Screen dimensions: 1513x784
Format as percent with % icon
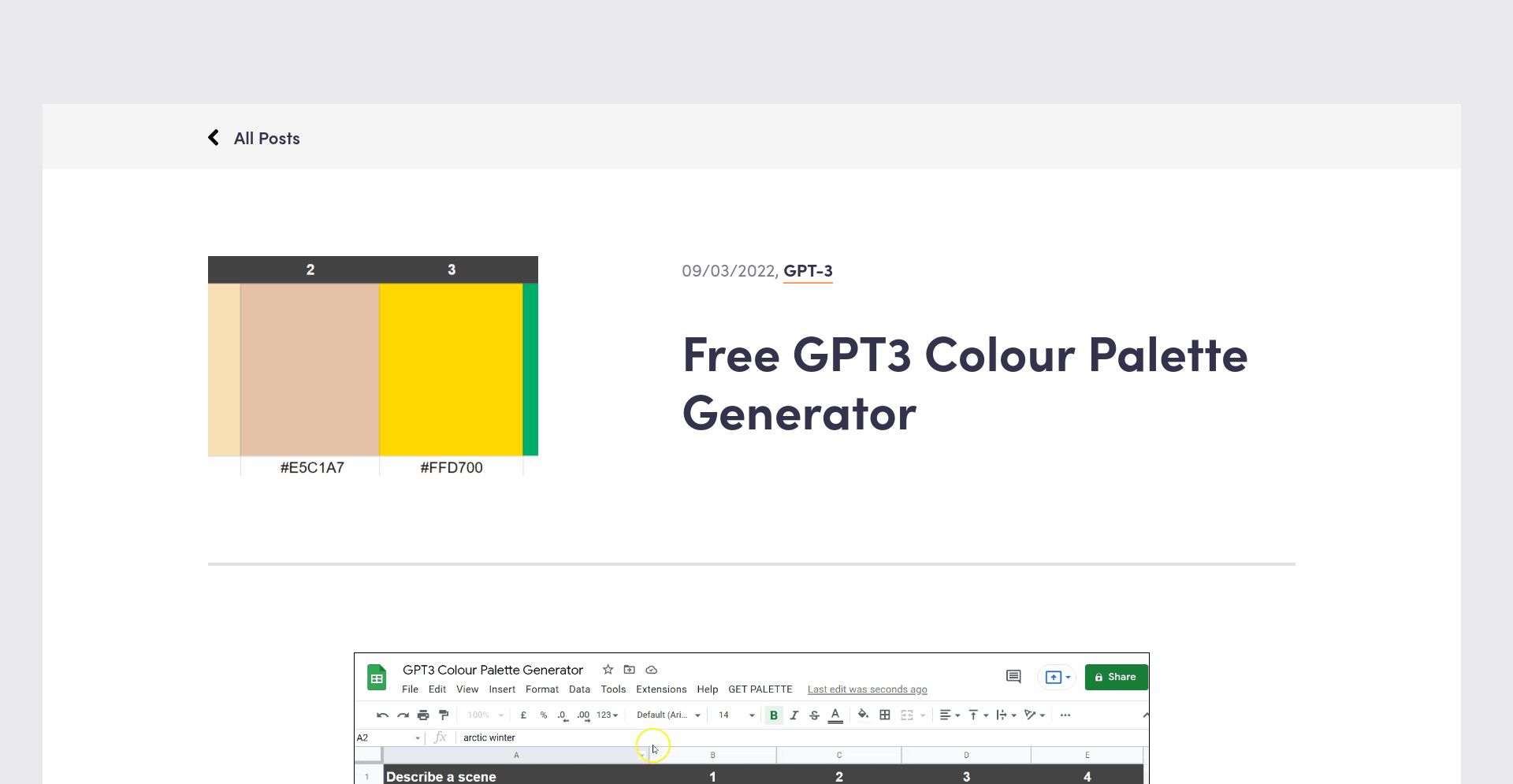click(x=544, y=715)
